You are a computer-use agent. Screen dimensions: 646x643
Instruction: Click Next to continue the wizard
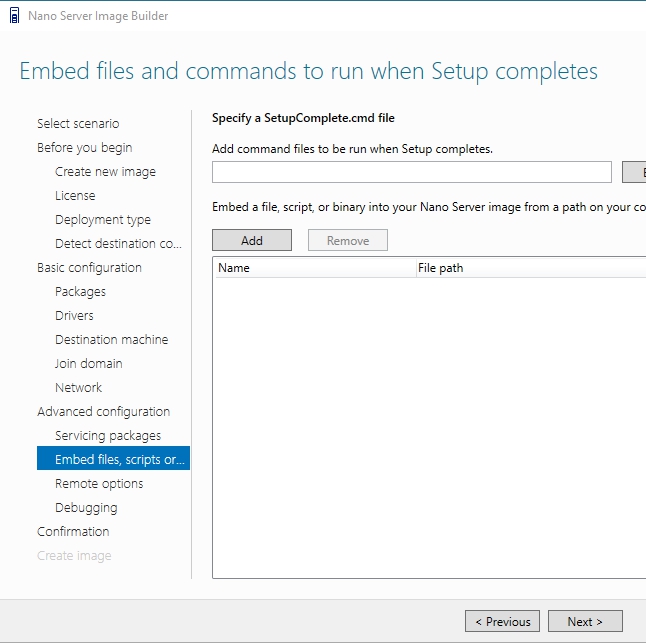tap(585, 621)
